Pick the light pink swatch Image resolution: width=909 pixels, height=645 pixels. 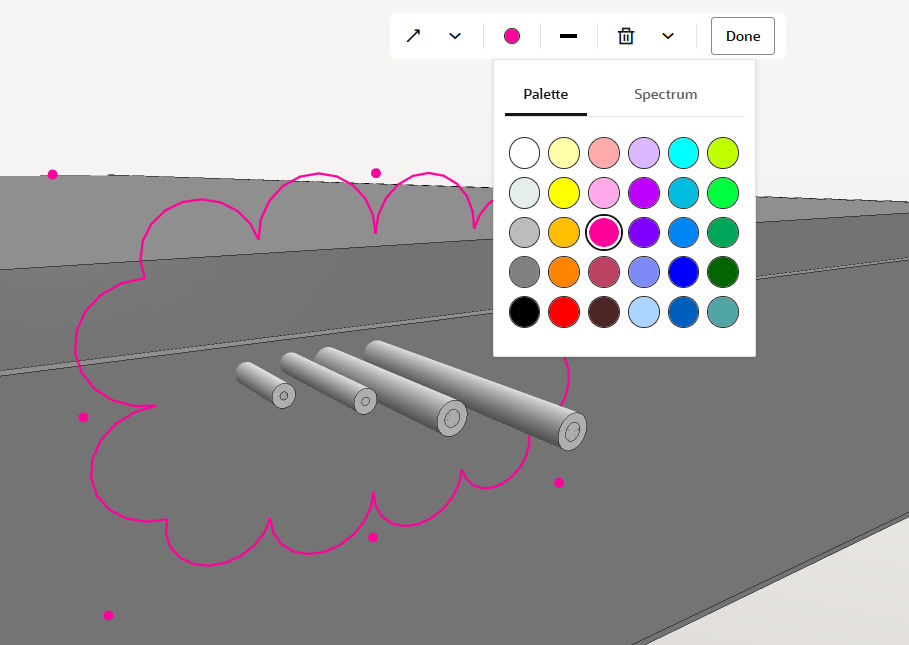pyautogui.click(x=604, y=193)
